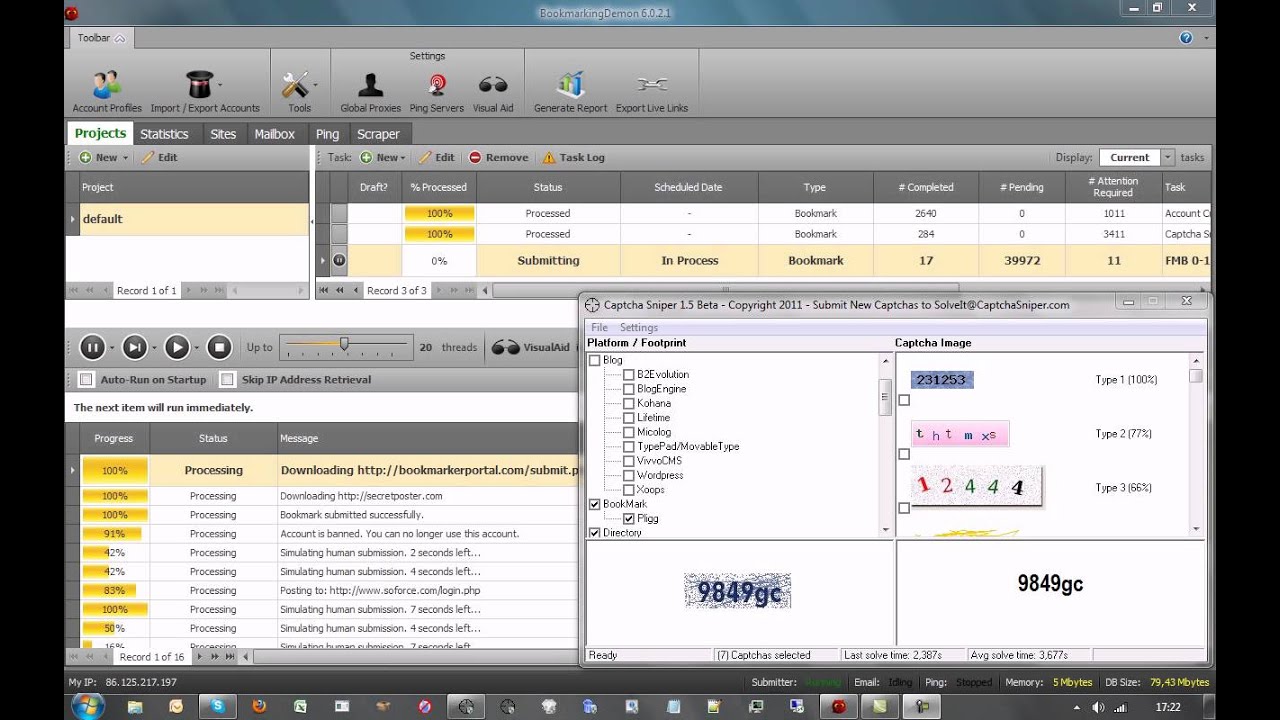Open the New project dropdown arrow

[126, 157]
